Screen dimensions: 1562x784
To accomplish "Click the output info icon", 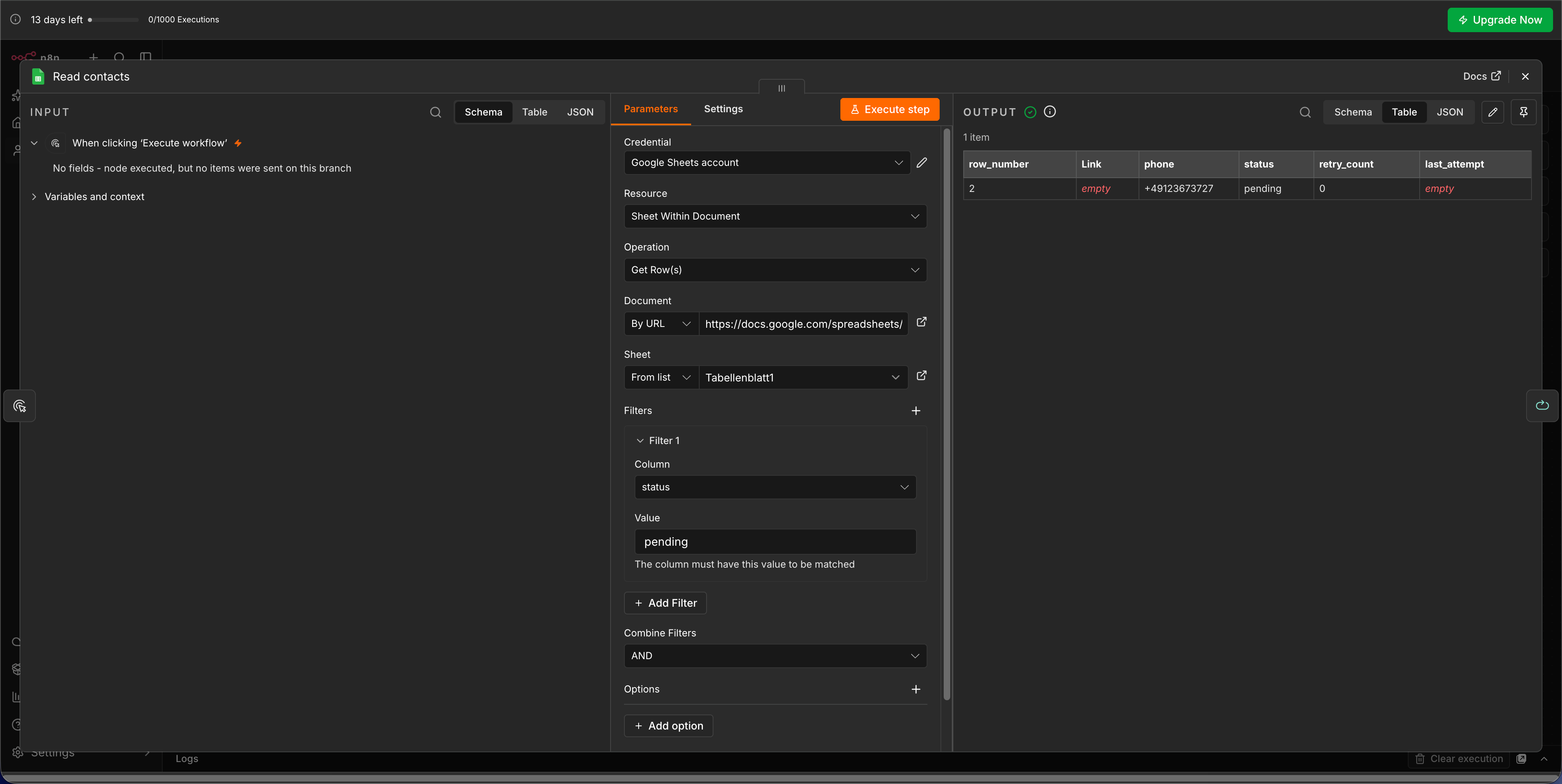I will click(x=1049, y=111).
